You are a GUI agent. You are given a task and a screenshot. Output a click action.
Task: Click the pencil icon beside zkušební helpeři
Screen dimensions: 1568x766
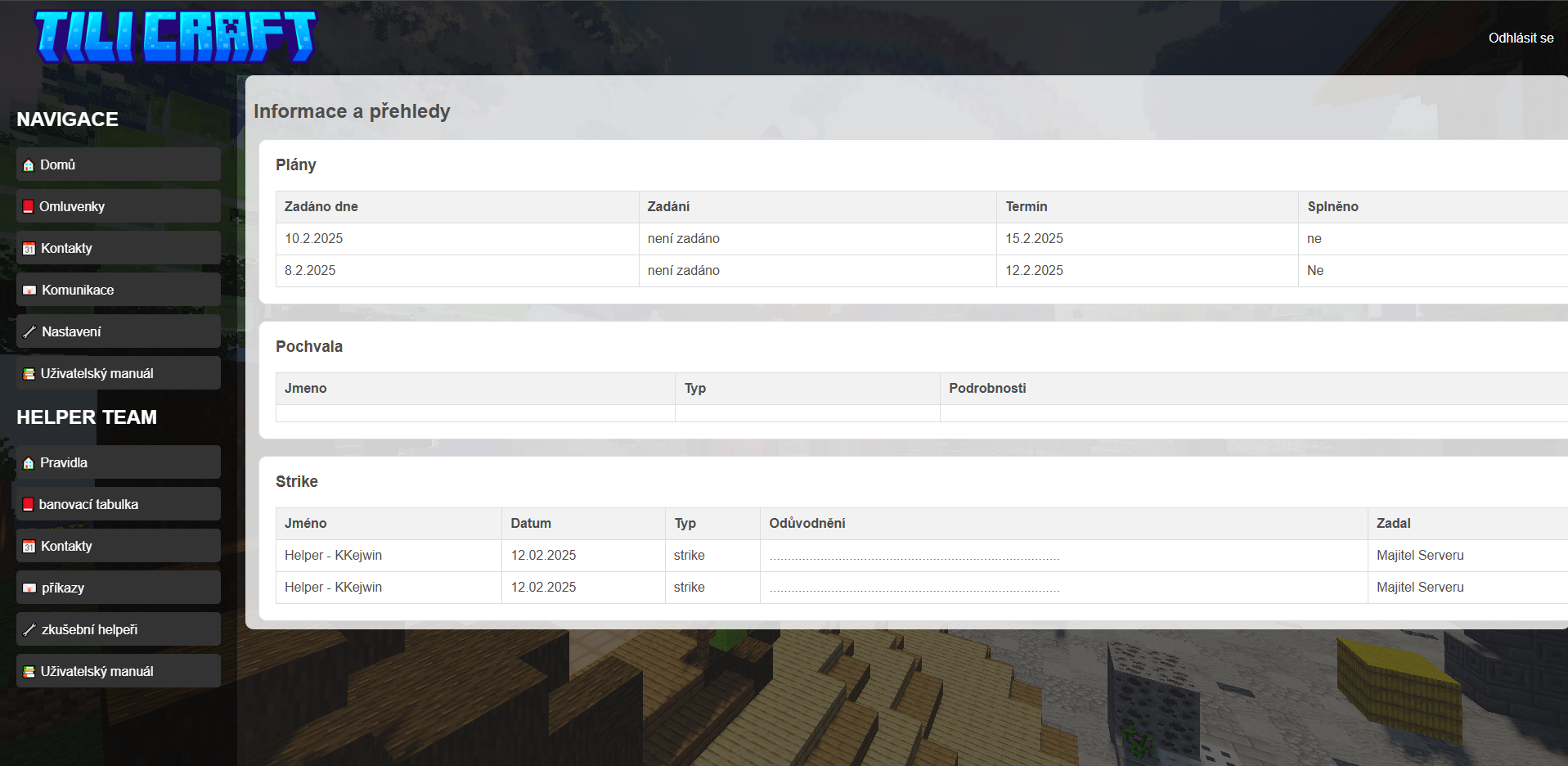coord(29,630)
